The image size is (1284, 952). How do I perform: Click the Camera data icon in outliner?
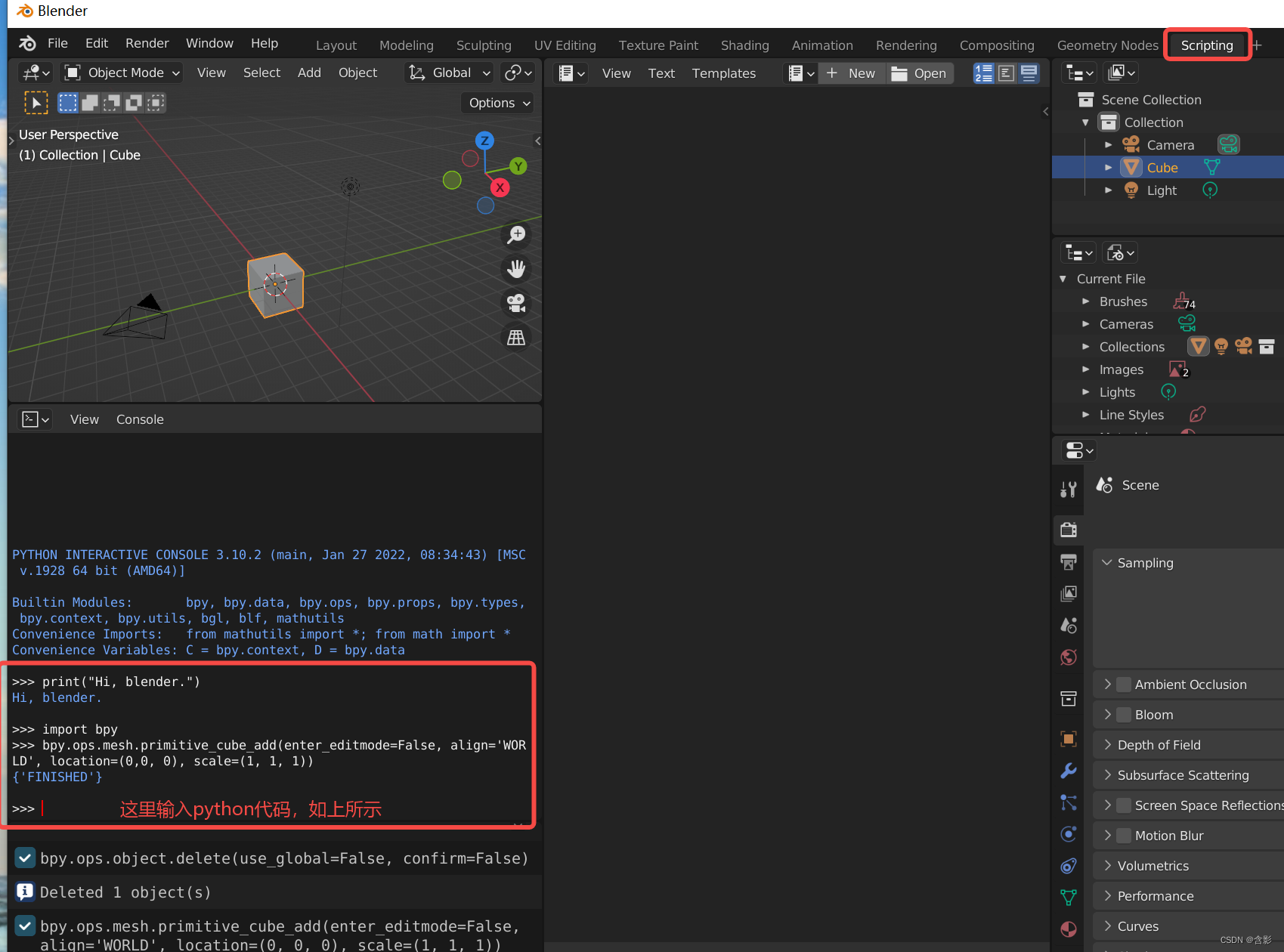[1229, 144]
